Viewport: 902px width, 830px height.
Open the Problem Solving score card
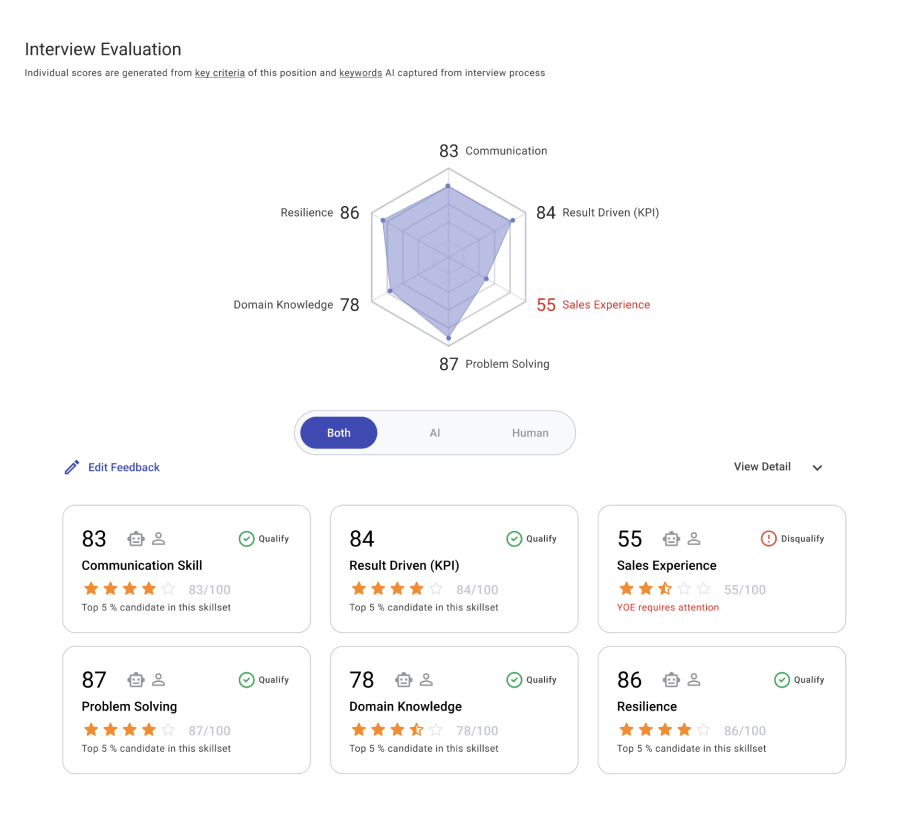pos(186,710)
